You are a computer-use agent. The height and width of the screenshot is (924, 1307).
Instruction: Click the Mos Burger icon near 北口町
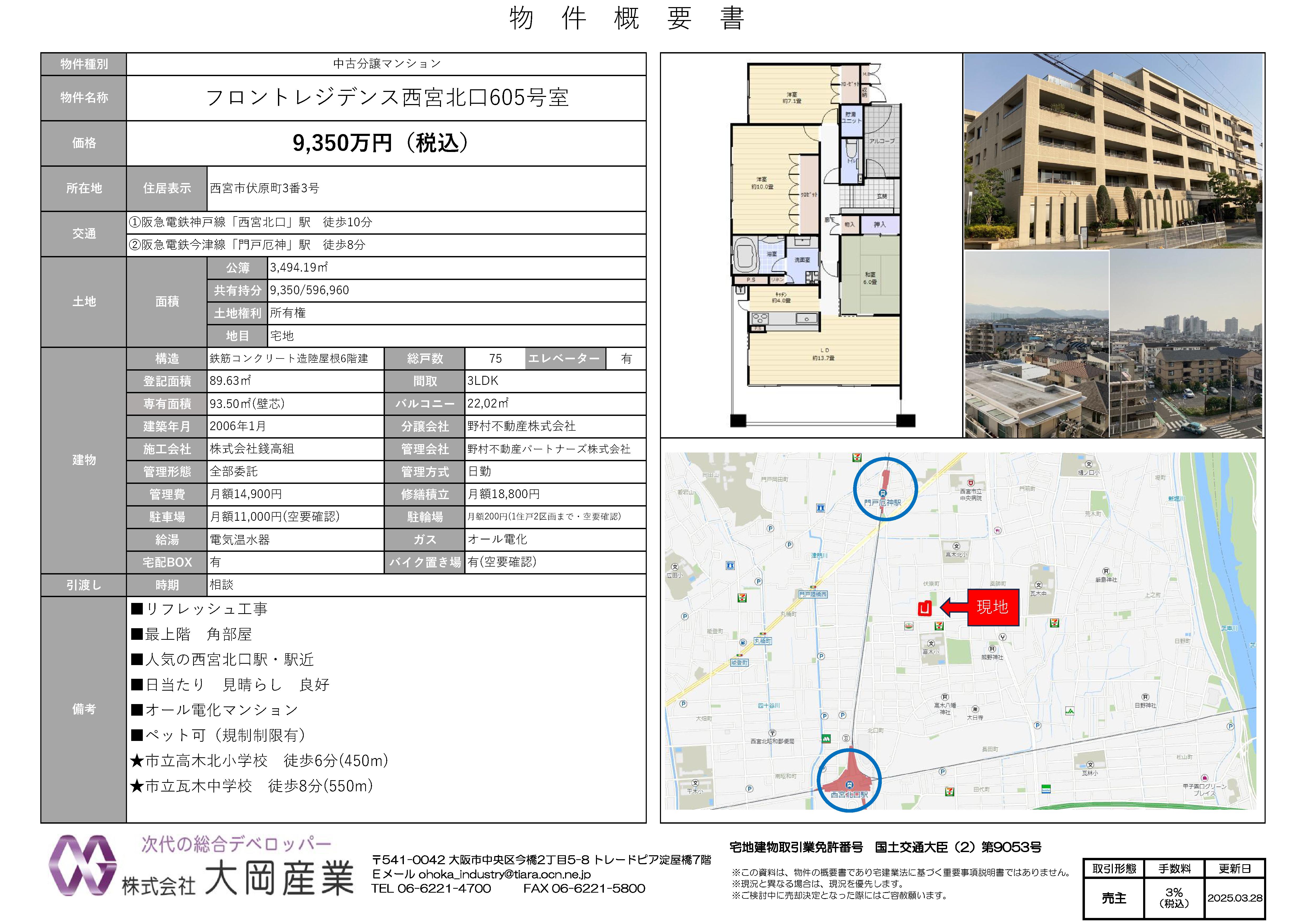pos(826,739)
